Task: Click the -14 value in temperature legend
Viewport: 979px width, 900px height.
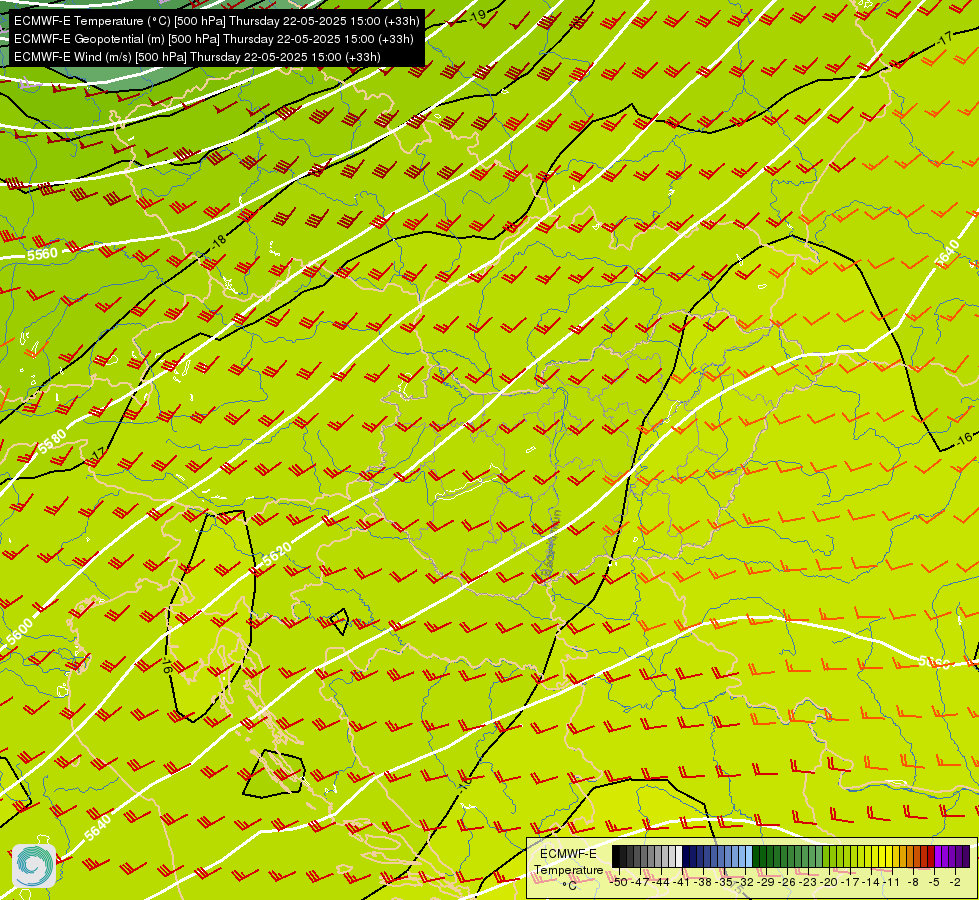Action: tap(871, 882)
